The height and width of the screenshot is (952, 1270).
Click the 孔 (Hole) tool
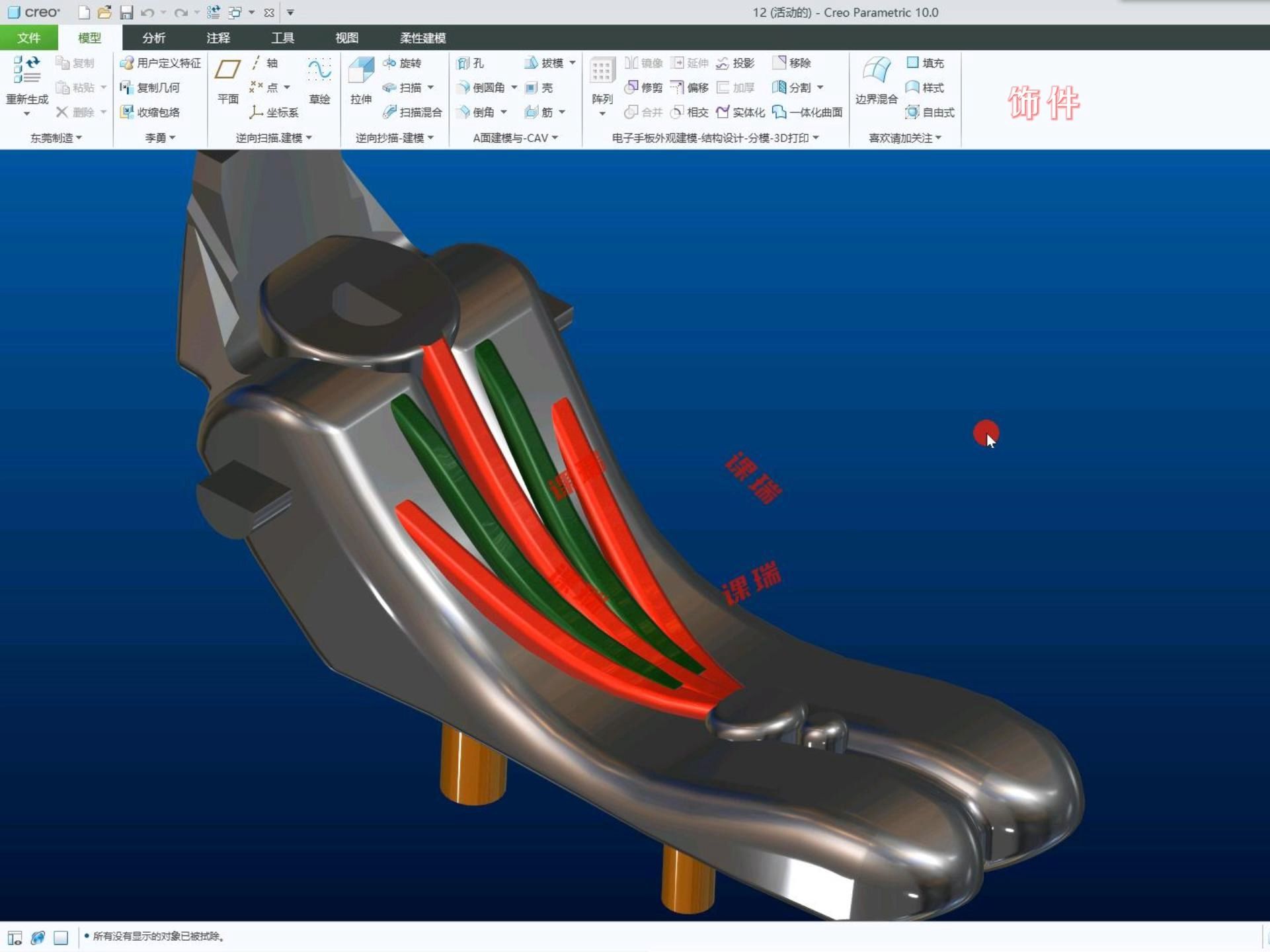[471, 63]
